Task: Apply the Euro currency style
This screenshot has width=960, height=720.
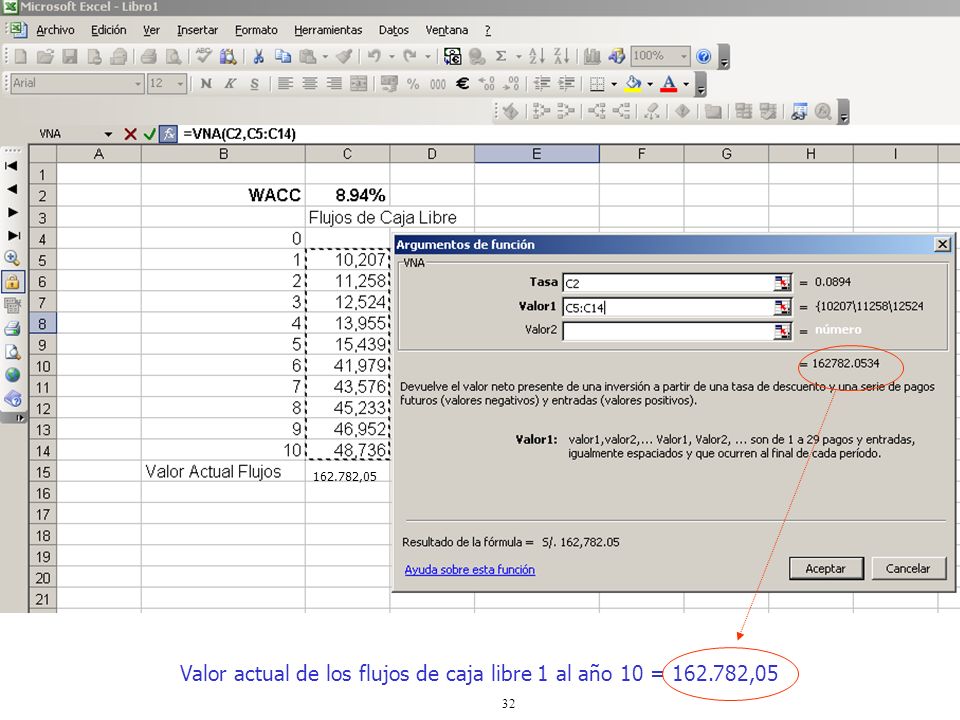Action: (463, 83)
